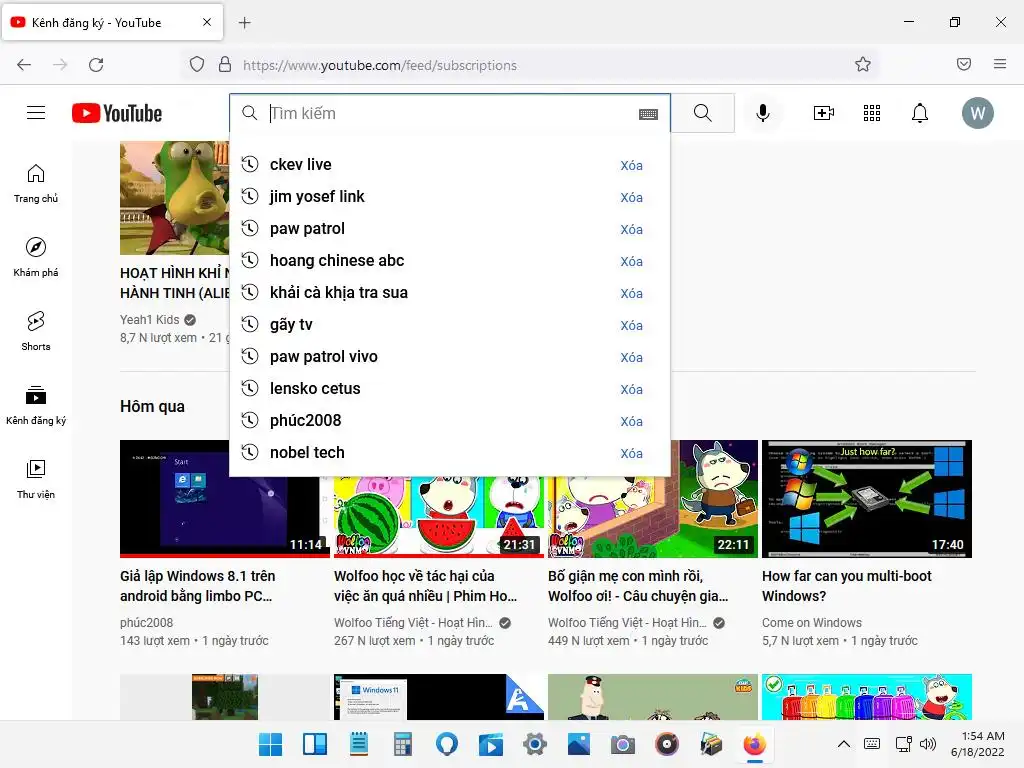The image size is (1024, 768).
Task: Open Camera app from taskbar
Action: coord(623,744)
